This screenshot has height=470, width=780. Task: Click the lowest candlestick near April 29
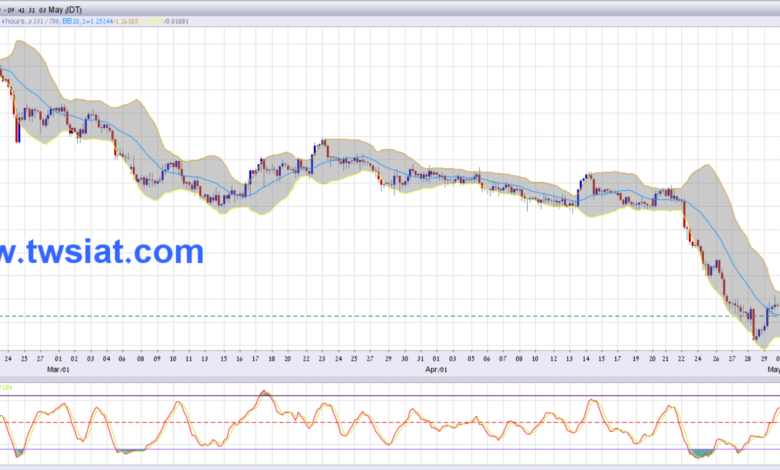click(x=755, y=326)
